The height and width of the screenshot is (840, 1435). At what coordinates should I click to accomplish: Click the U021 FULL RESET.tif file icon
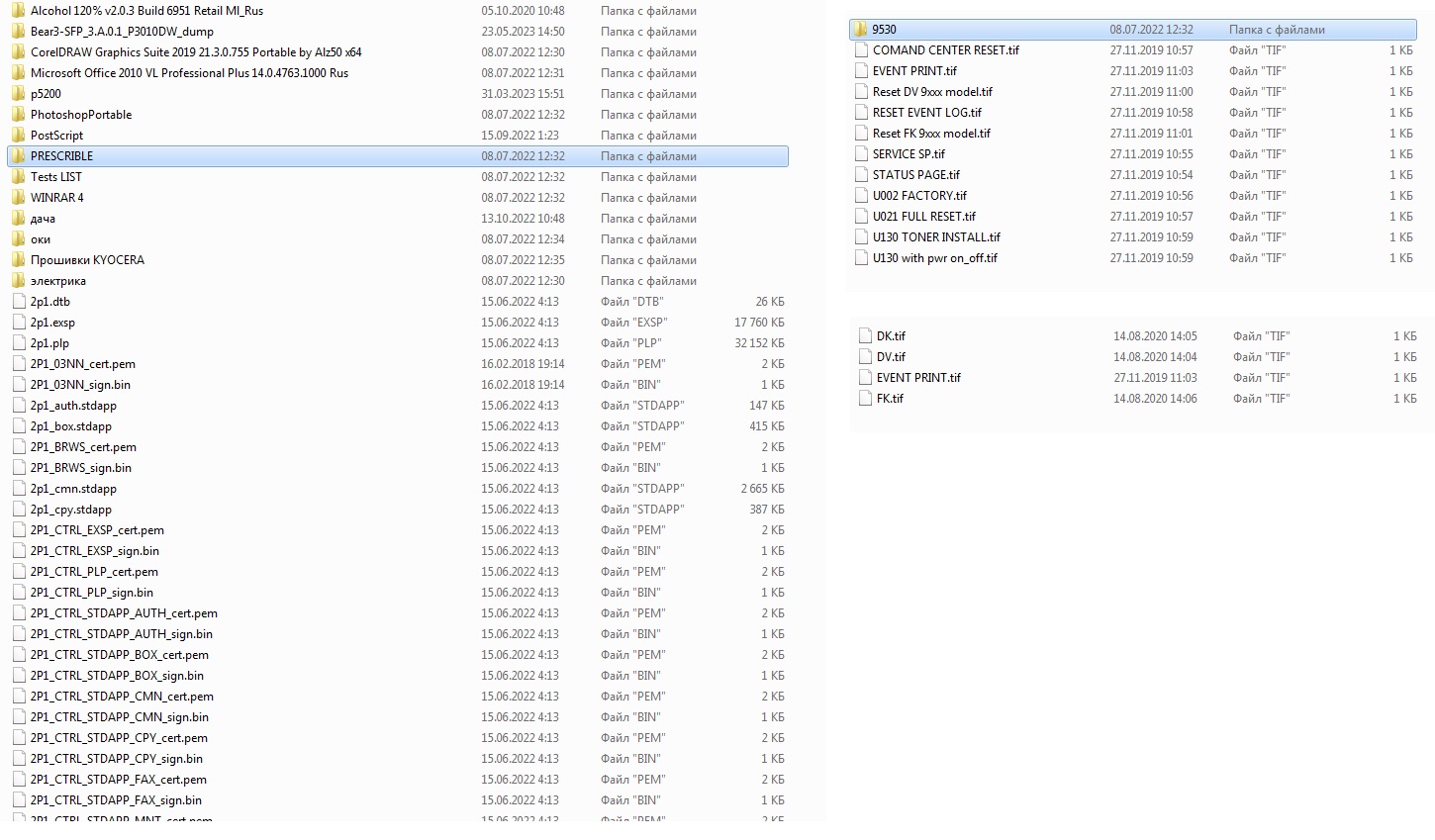click(861, 217)
